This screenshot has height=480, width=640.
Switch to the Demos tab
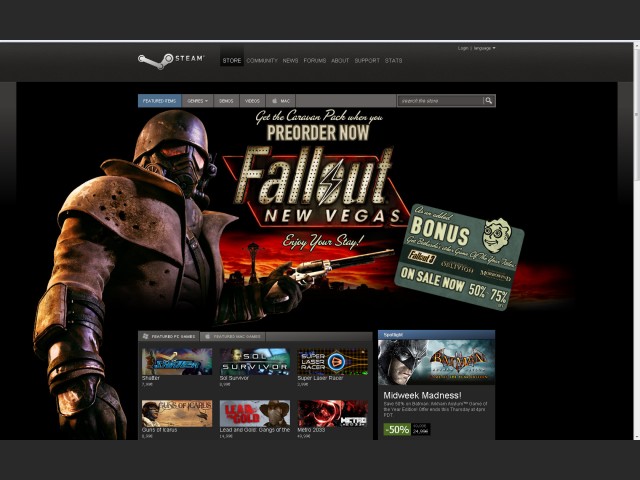(226, 101)
